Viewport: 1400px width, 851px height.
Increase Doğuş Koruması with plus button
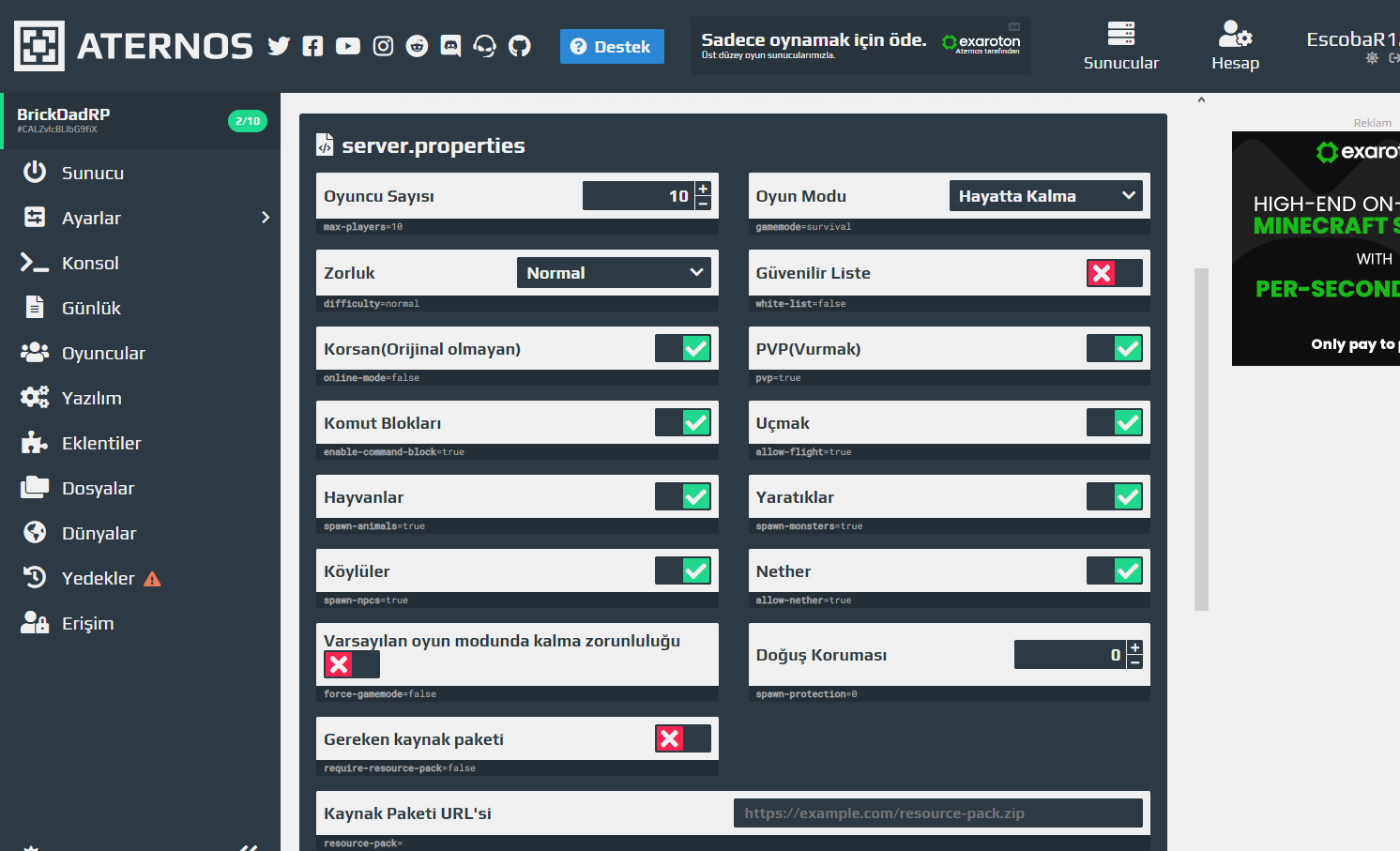pyautogui.click(x=1134, y=647)
